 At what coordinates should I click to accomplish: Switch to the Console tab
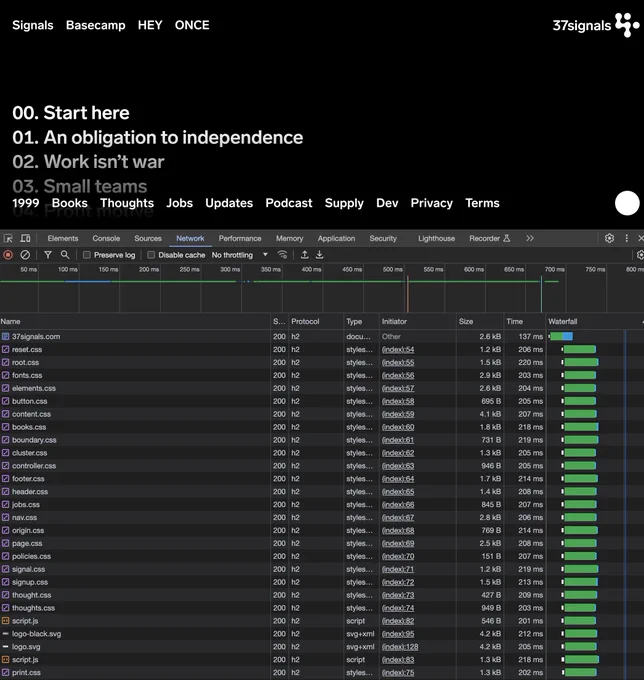(x=106, y=239)
